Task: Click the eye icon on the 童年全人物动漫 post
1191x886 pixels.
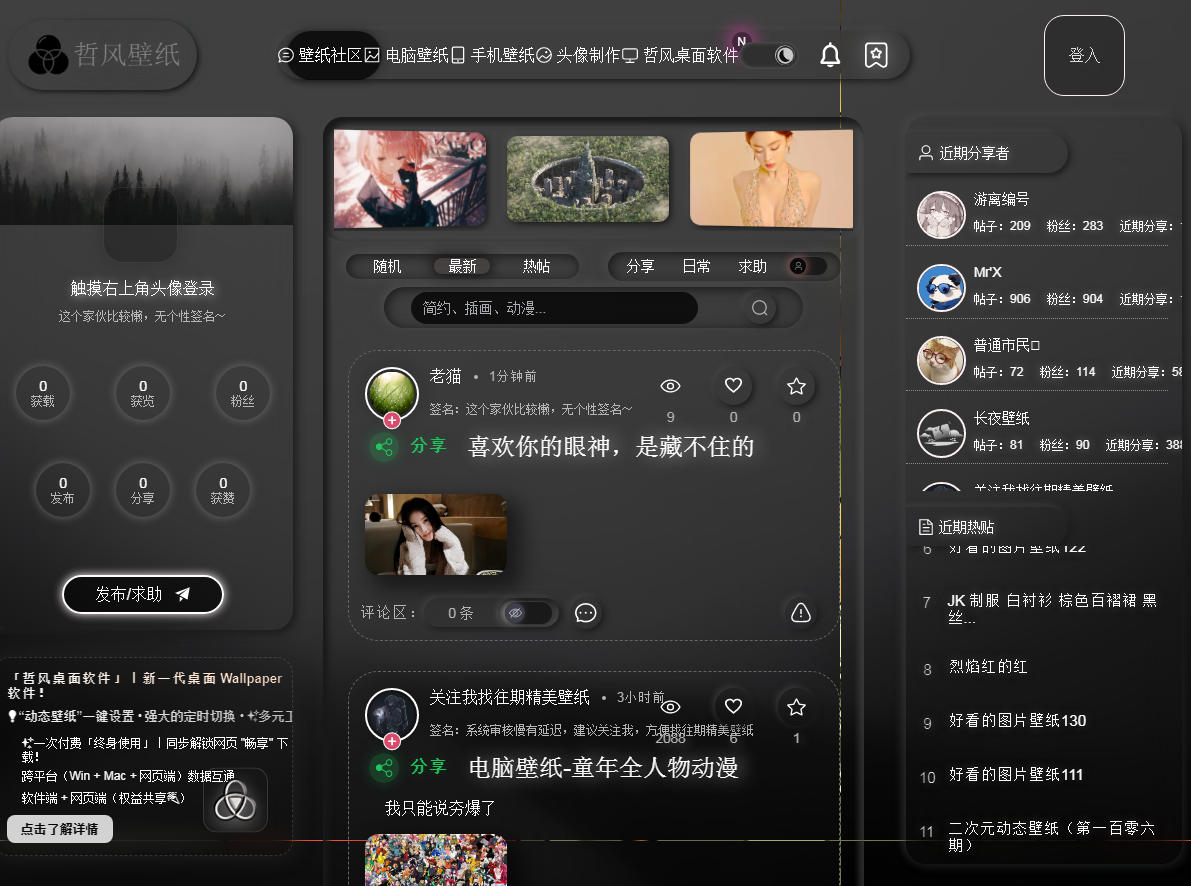Action: pos(670,707)
